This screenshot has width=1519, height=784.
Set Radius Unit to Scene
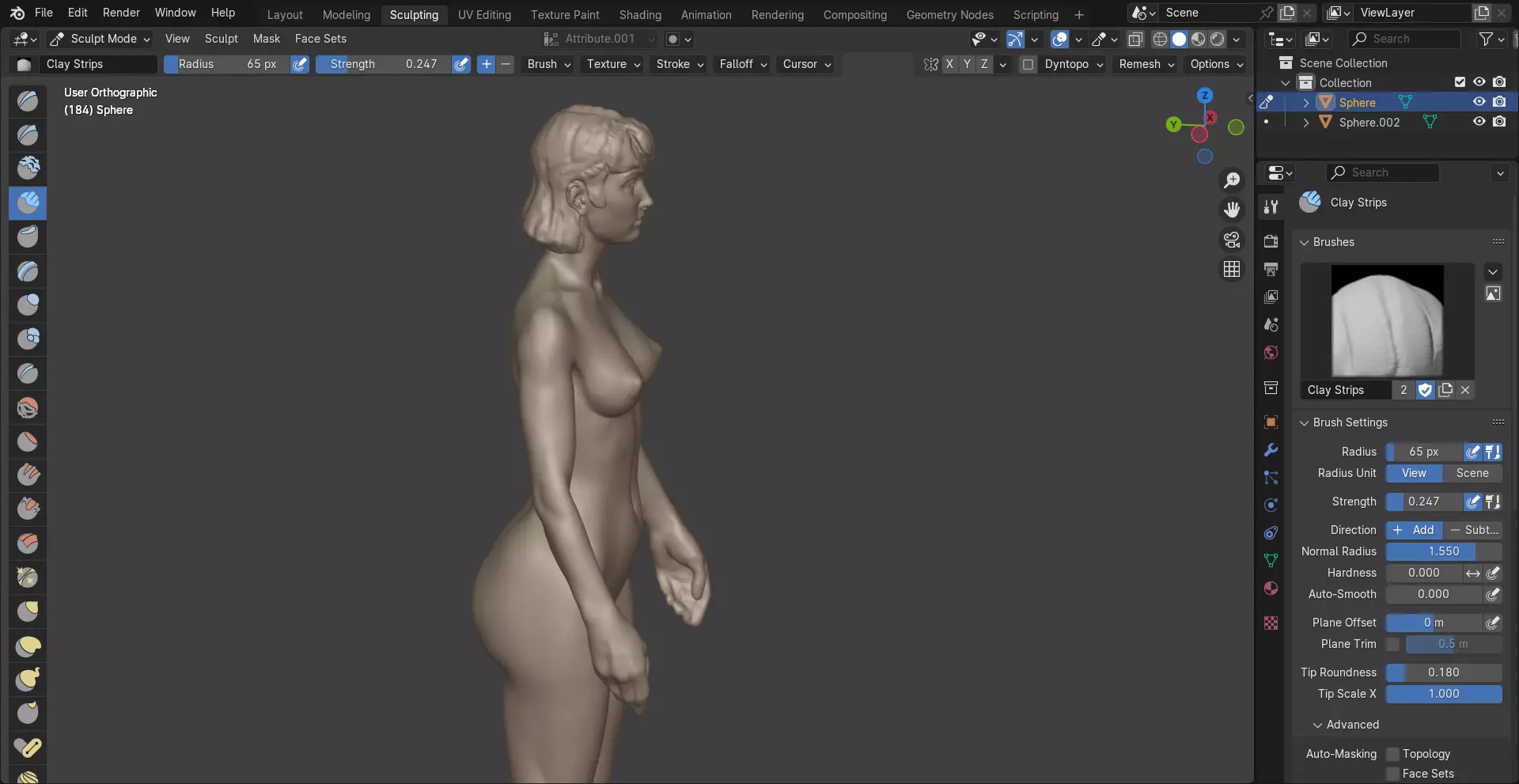[1472, 473]
